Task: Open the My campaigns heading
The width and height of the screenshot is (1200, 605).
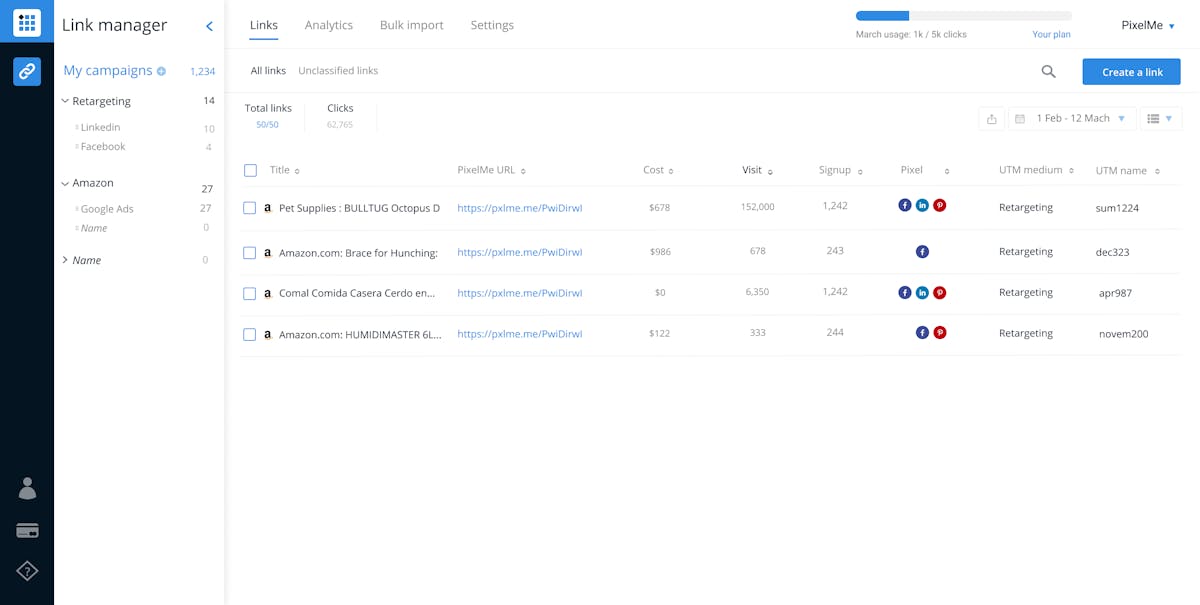Action: (x=108, y=71)
